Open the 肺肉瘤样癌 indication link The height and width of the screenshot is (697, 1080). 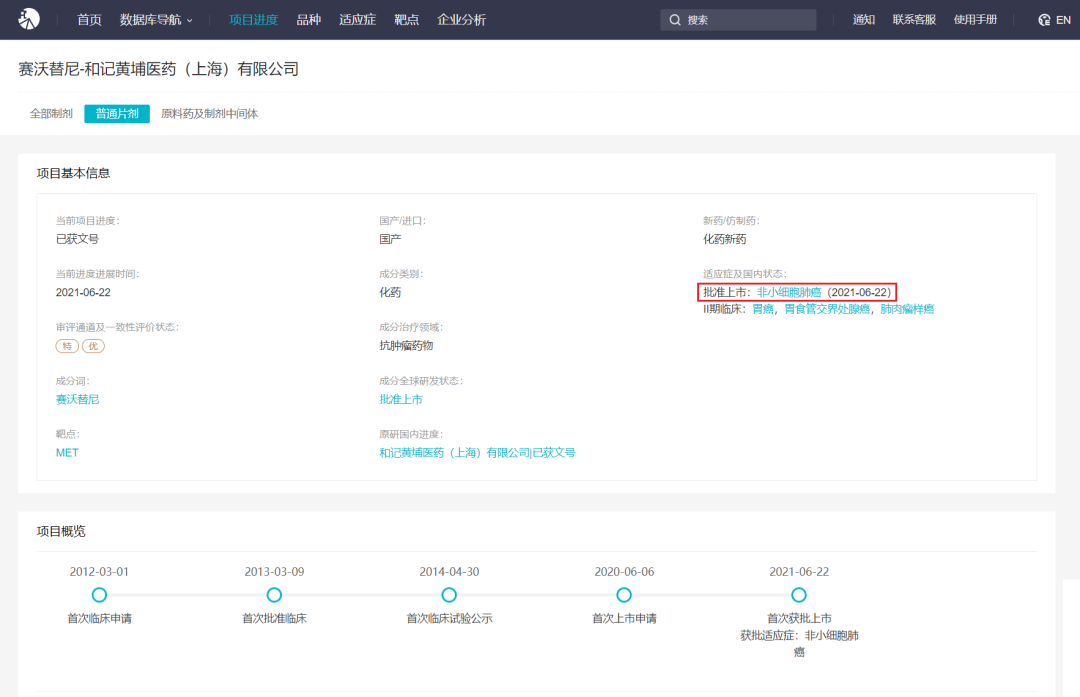click(907, 309)
